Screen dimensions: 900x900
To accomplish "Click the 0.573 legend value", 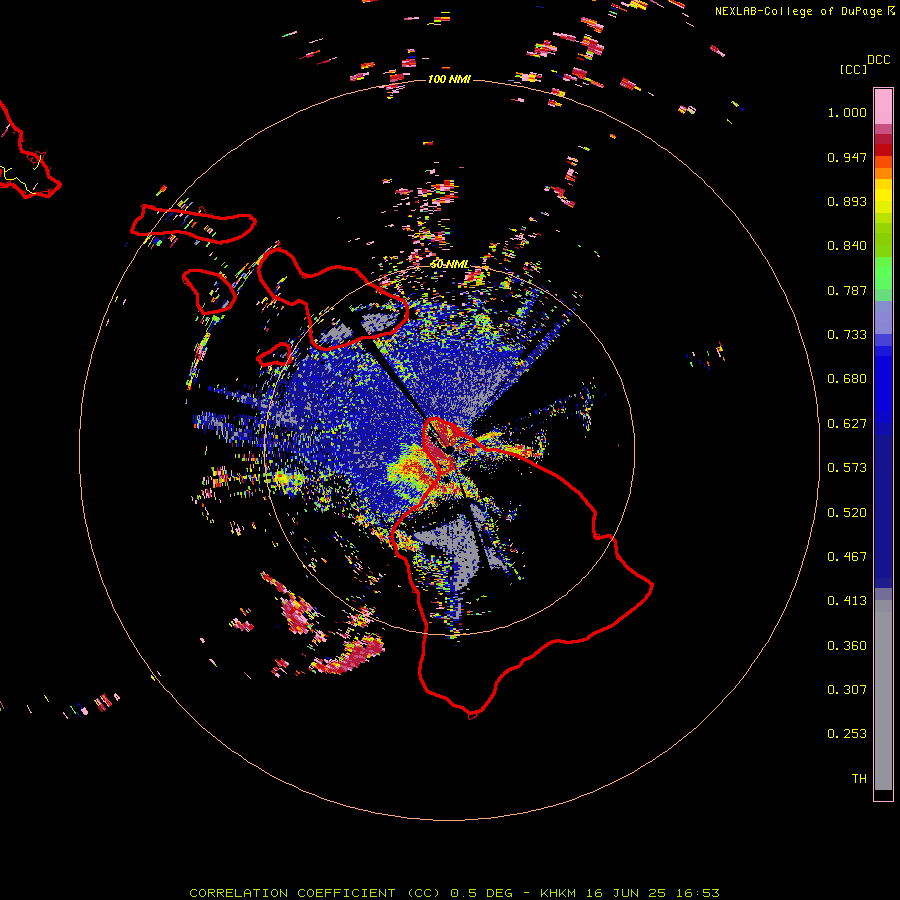I will (847, 468).
